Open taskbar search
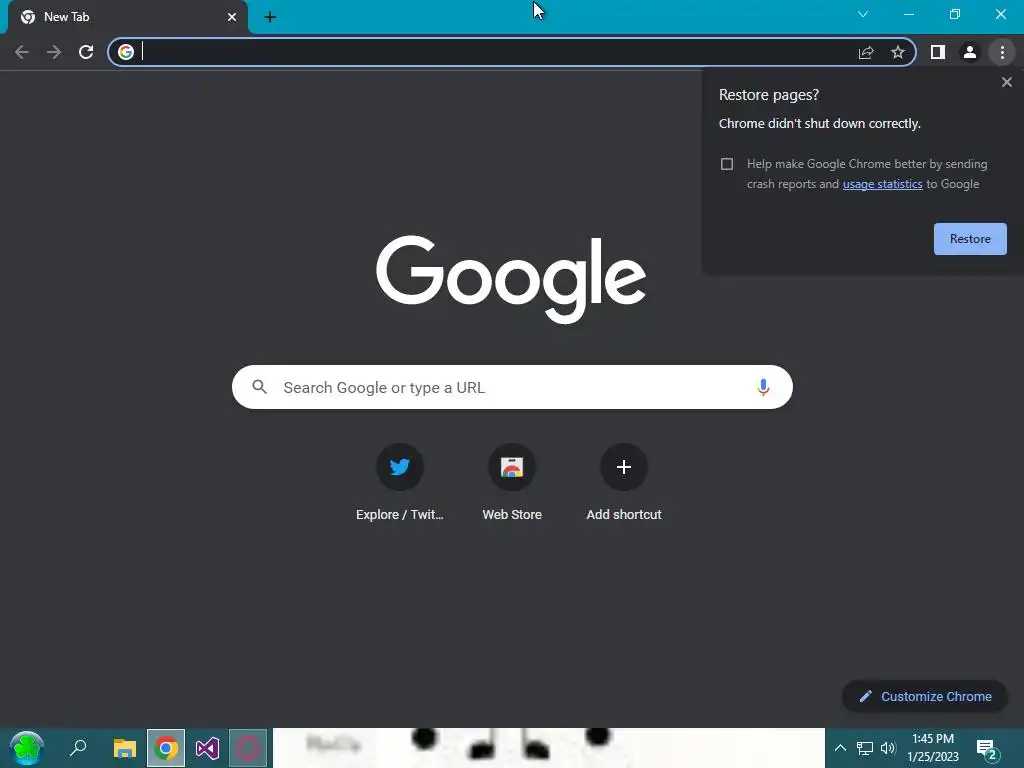 tap(78, 748)
